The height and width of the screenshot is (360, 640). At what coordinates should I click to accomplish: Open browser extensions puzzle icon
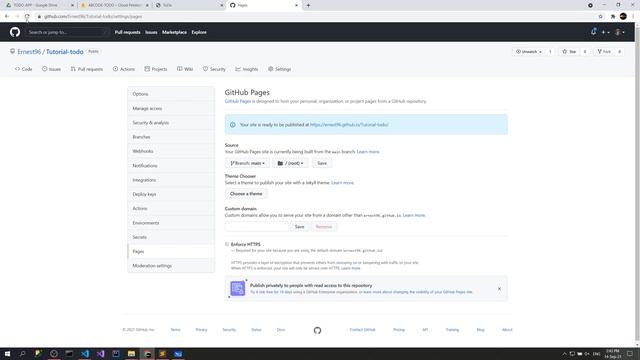click(x=613, y=17)
